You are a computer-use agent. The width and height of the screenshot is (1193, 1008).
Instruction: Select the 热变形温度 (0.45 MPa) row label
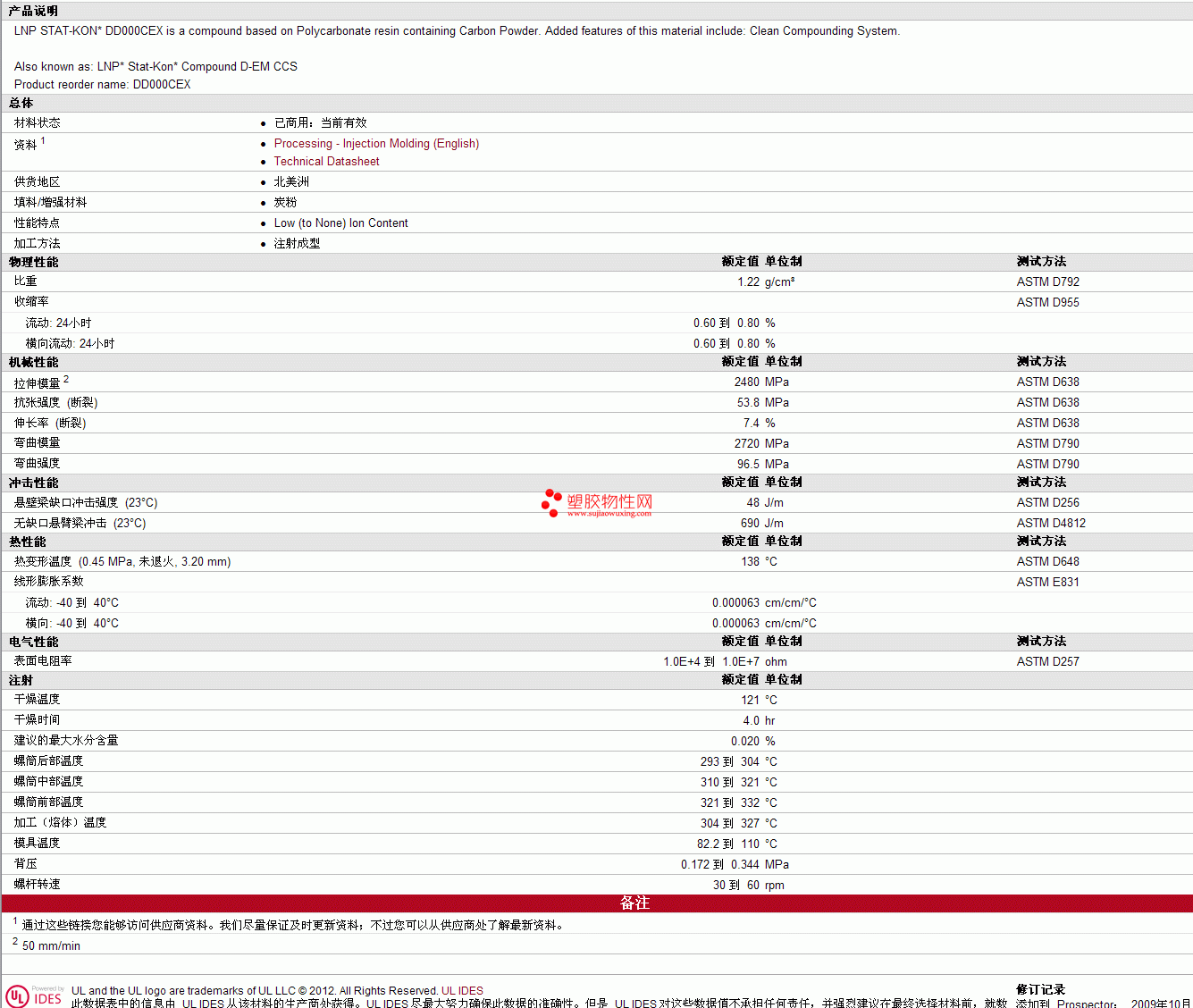[x=122, y=562]
